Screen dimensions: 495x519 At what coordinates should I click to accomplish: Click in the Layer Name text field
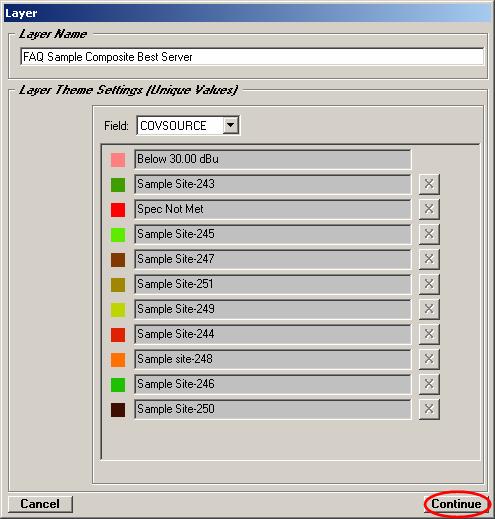pyautogui.click(x=252, y=57)
